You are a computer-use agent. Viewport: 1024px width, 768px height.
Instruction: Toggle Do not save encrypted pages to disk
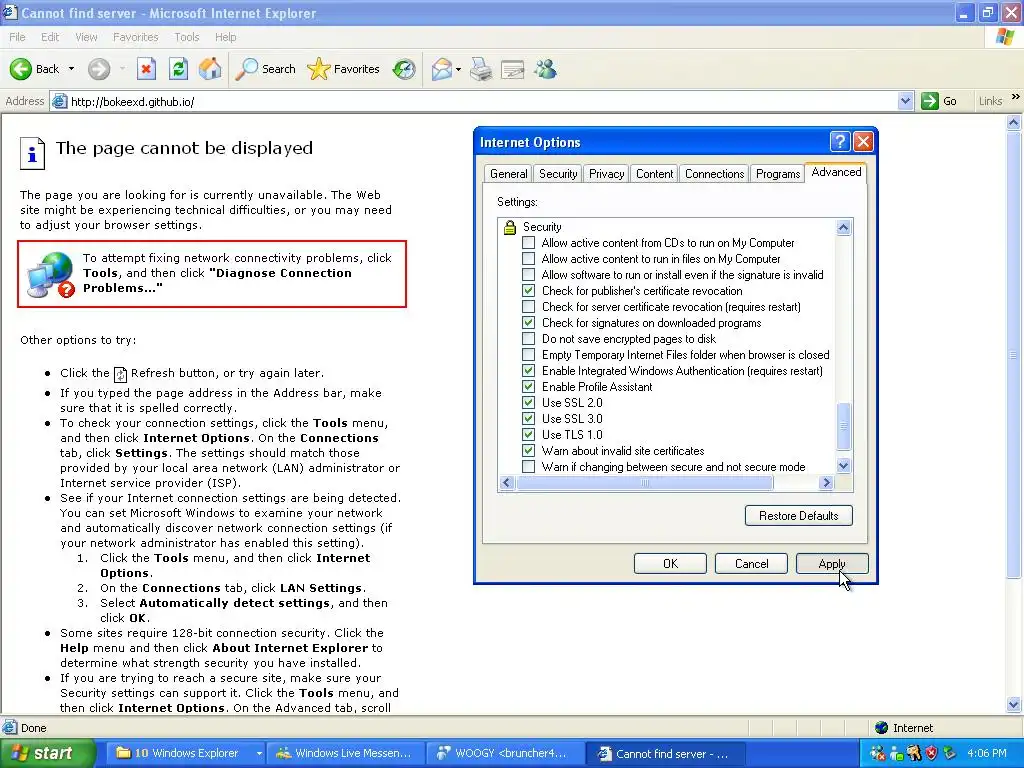pos(528,339)
